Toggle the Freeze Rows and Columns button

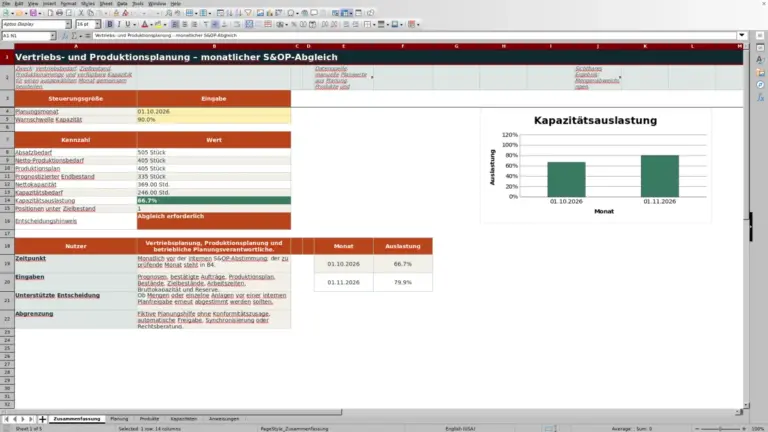347,13
